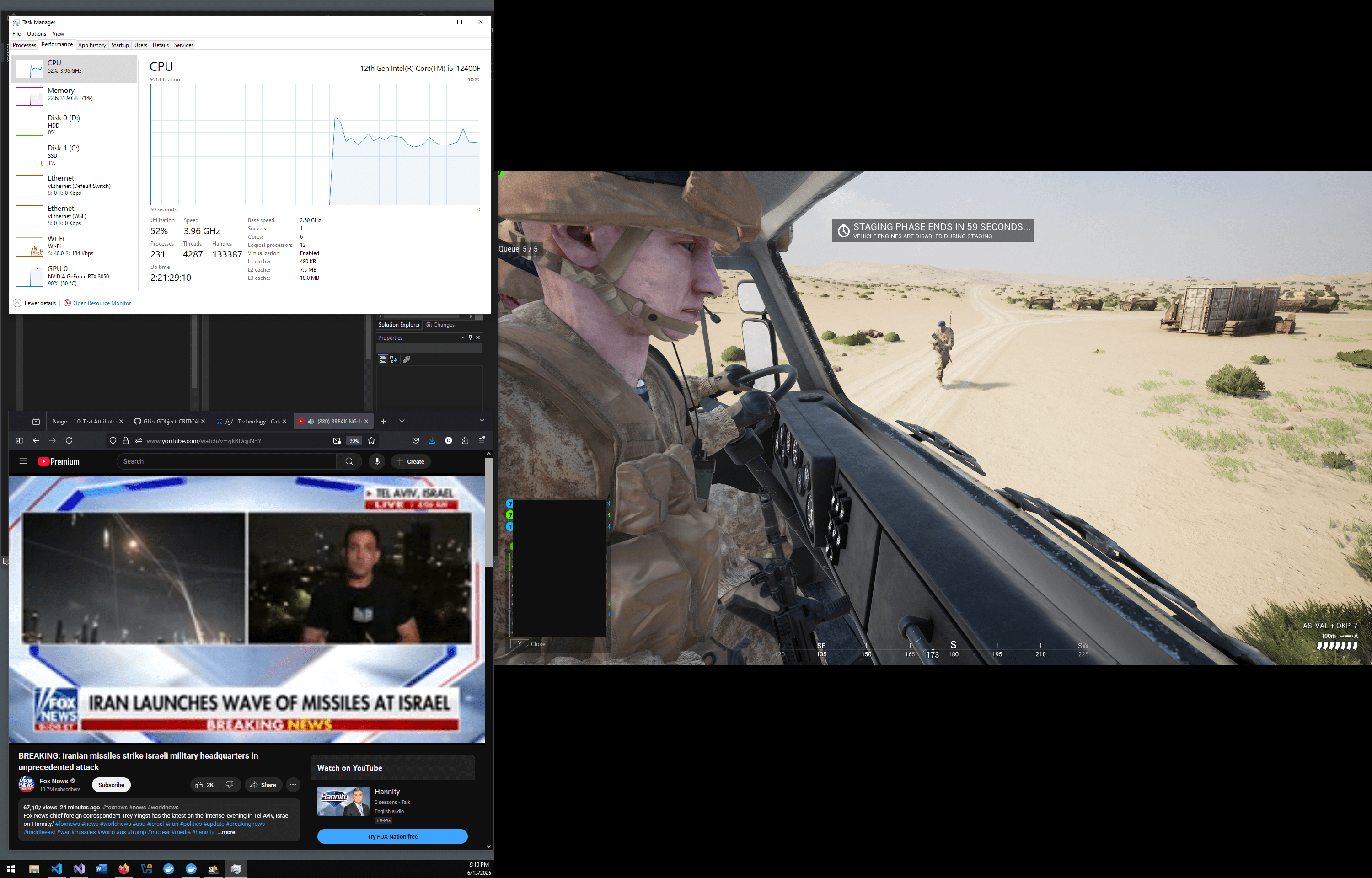Dislike the video with thumbs down
The width and height of the screenshot is (1372, 878).
tap(230, 785)
